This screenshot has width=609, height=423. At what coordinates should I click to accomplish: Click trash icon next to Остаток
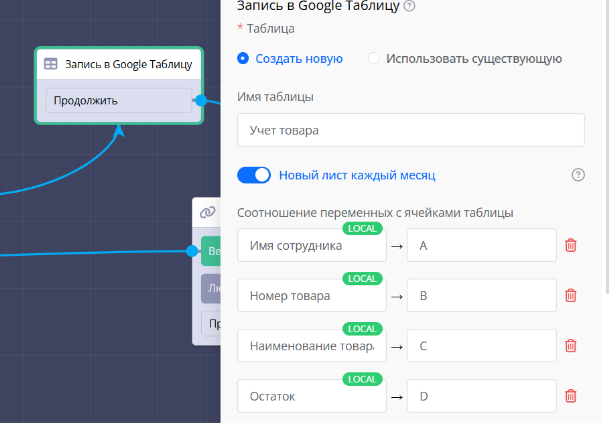[571, 396]
